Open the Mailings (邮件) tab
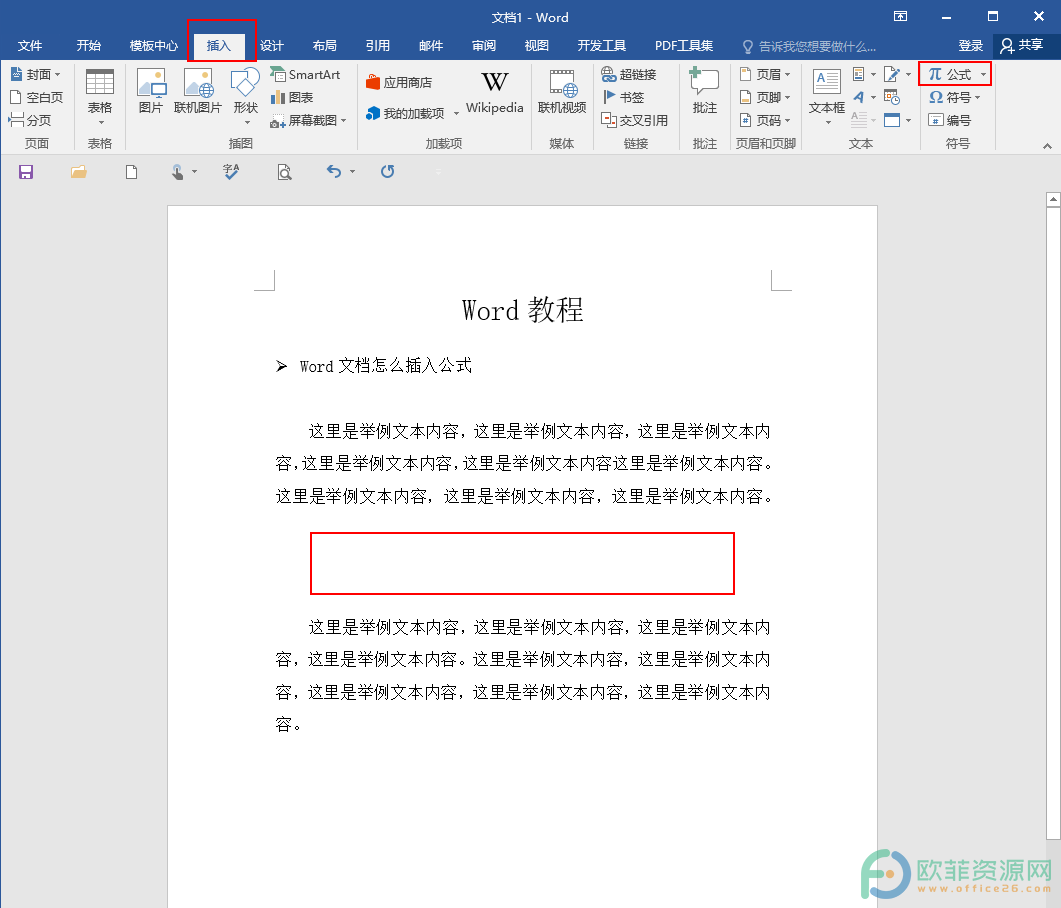The image size is (1061, 908). (430, 46)
